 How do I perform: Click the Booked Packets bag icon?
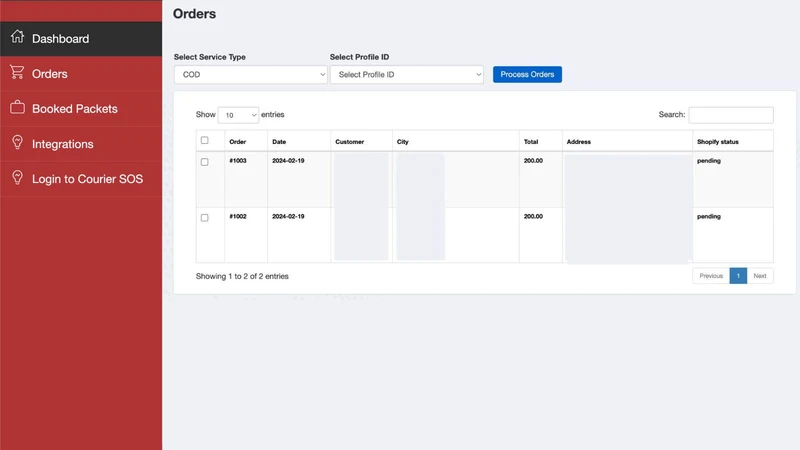17,107
